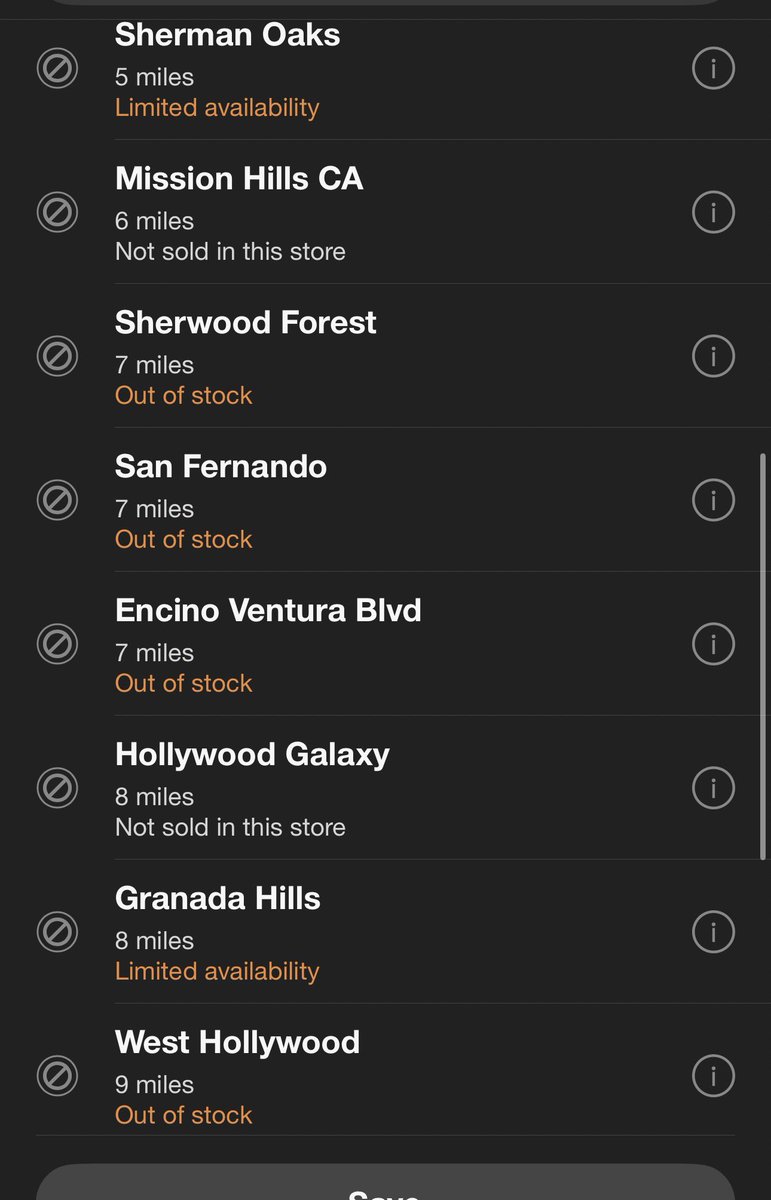Select the Granada Hills store radio button
Viewport: 771px width, 1200px height.
pos(57,933)
